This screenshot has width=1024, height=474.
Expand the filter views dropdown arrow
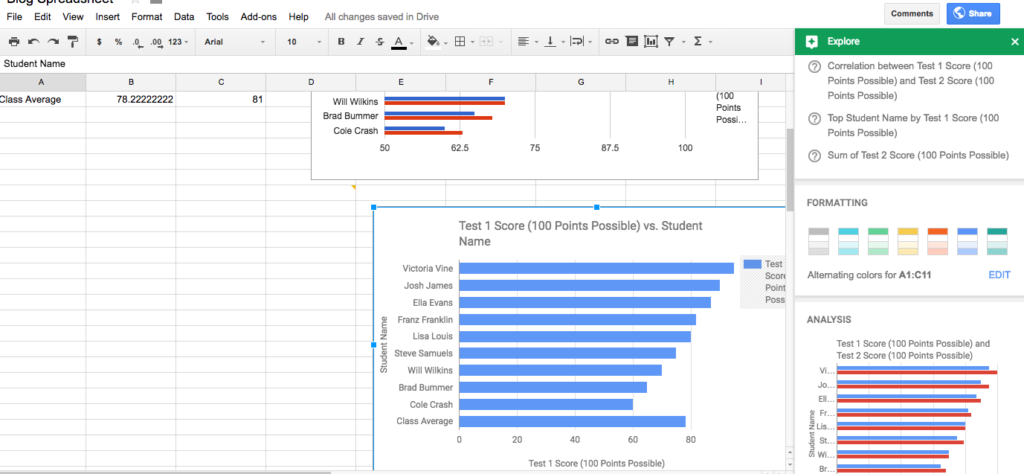click(683, 42)
